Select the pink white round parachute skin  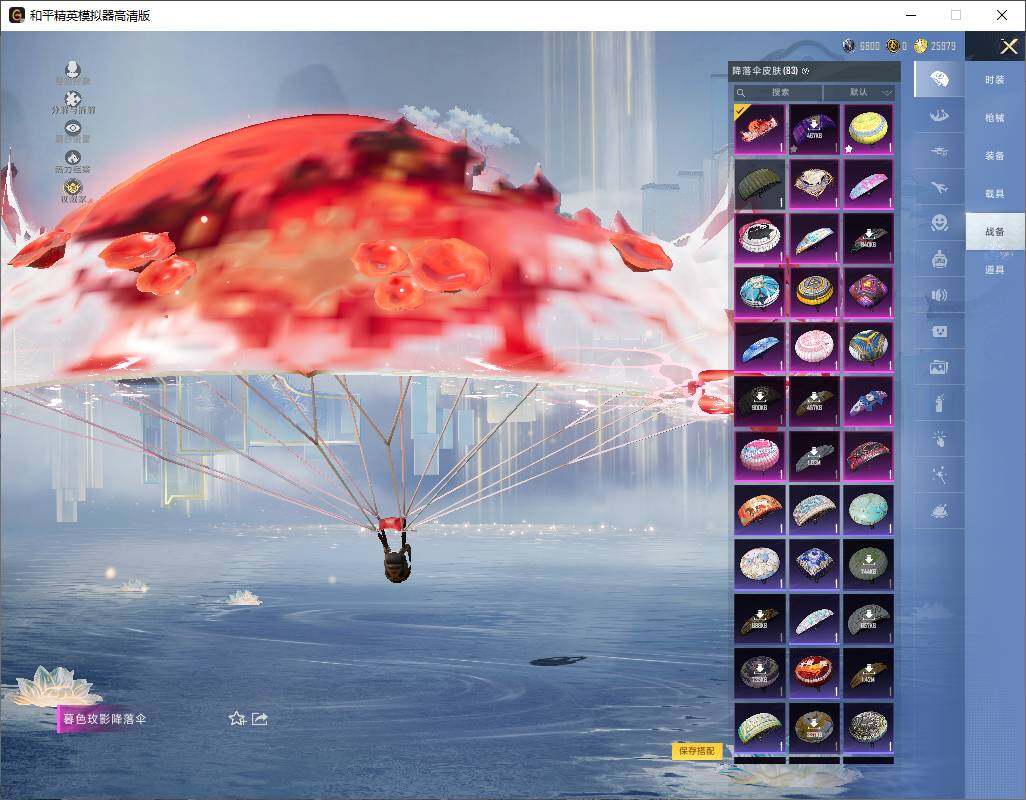813,347
